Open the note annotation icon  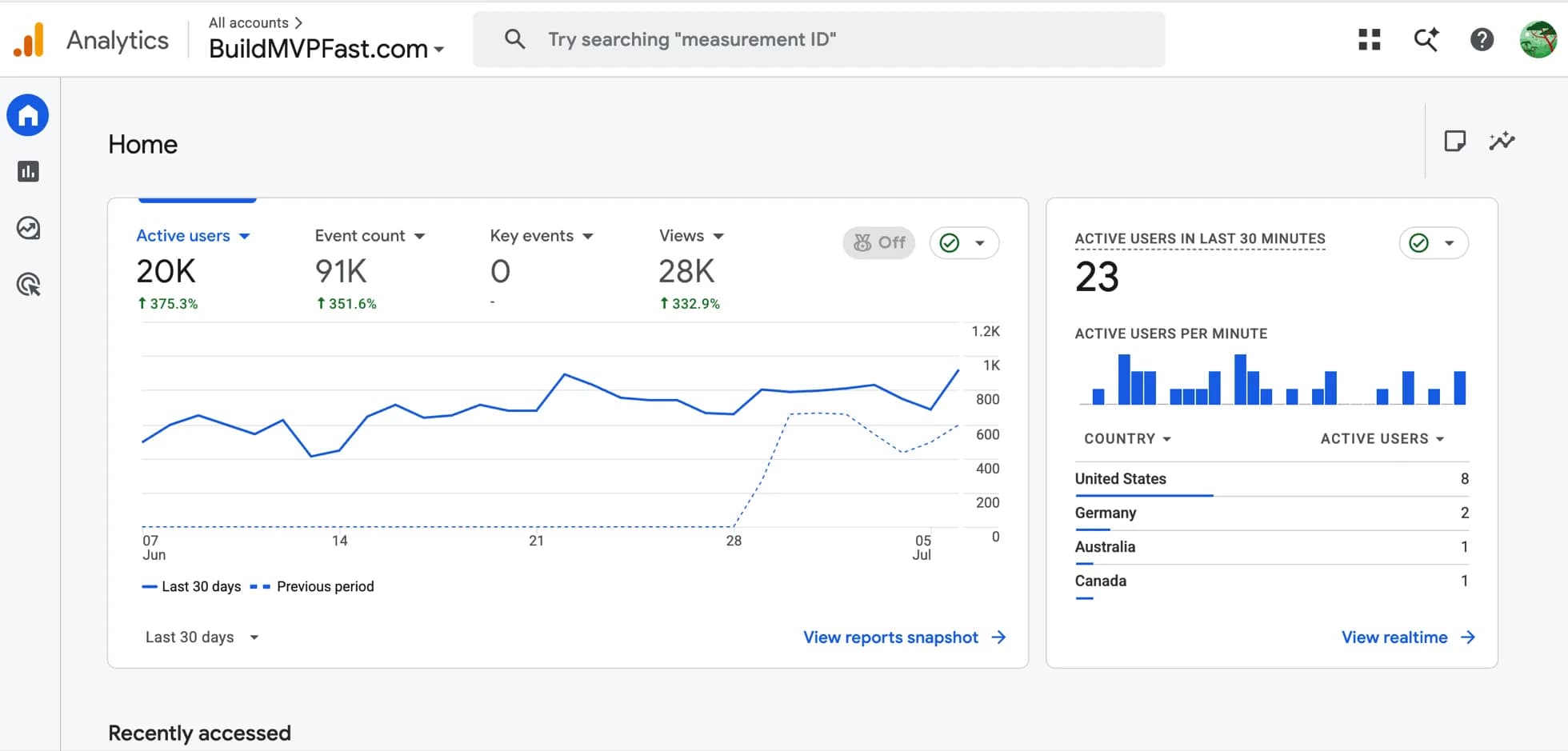tap(1455, 141)
